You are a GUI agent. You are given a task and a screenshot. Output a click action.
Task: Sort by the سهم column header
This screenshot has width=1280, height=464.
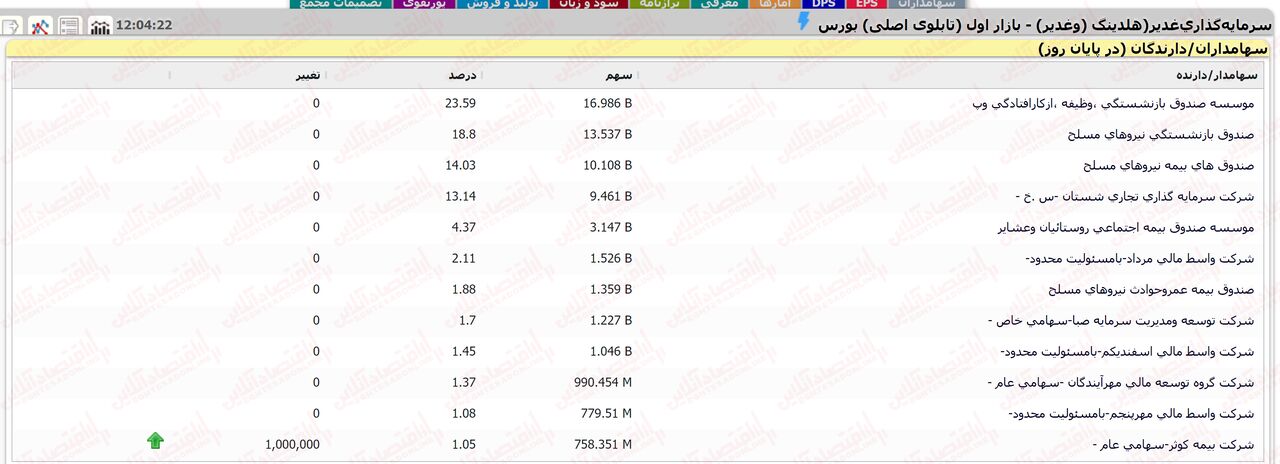[x=618, y=75]
